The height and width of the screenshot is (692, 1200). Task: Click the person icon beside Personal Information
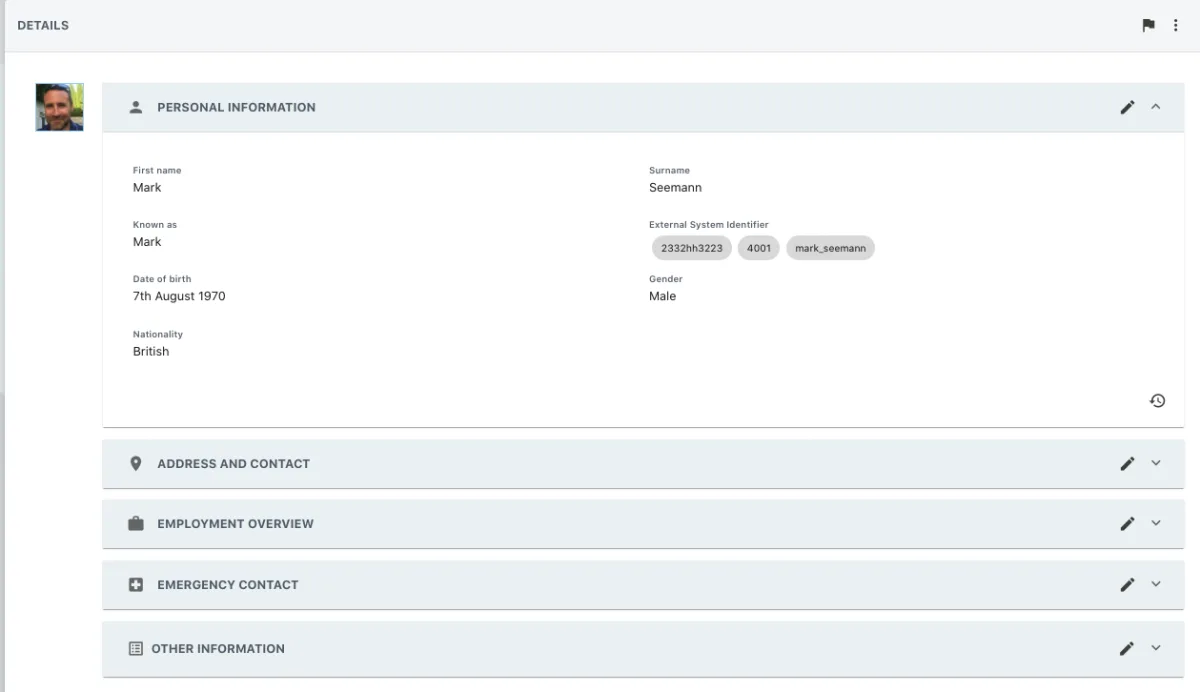(136, 107)
